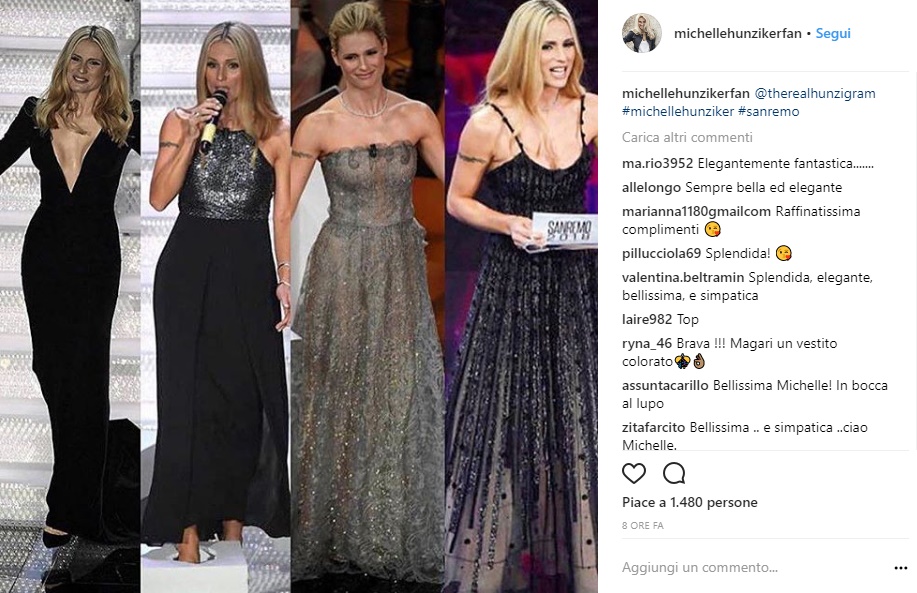Open the #michellehunziker hashtag

click(678, 111)
